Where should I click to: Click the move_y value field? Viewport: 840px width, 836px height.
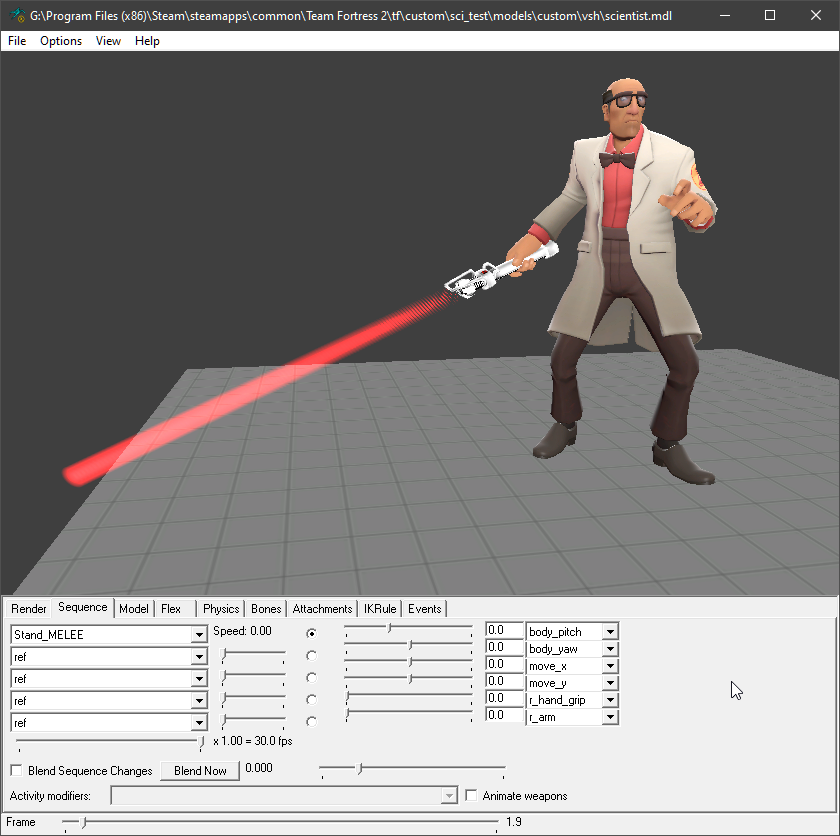coord(504,681)
